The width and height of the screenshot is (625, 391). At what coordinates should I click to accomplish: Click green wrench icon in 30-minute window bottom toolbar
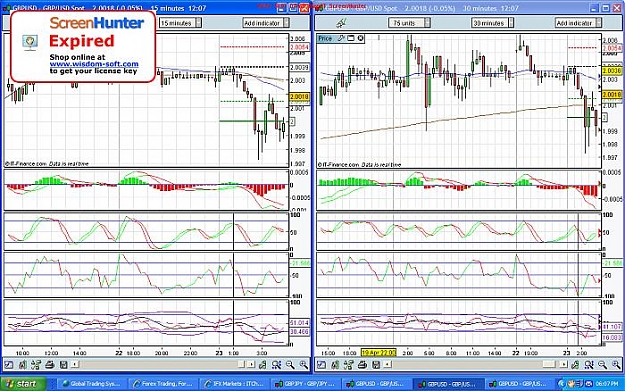[575, 364]
